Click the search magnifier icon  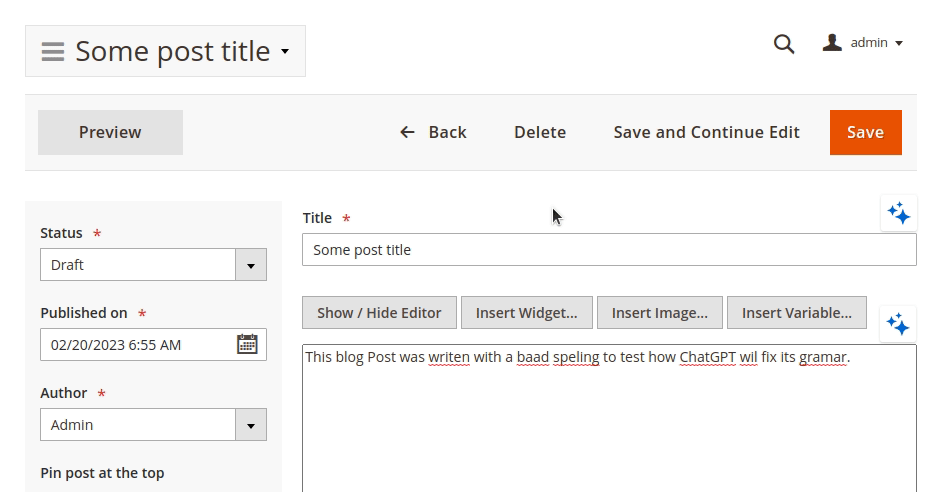pos(784,44)
